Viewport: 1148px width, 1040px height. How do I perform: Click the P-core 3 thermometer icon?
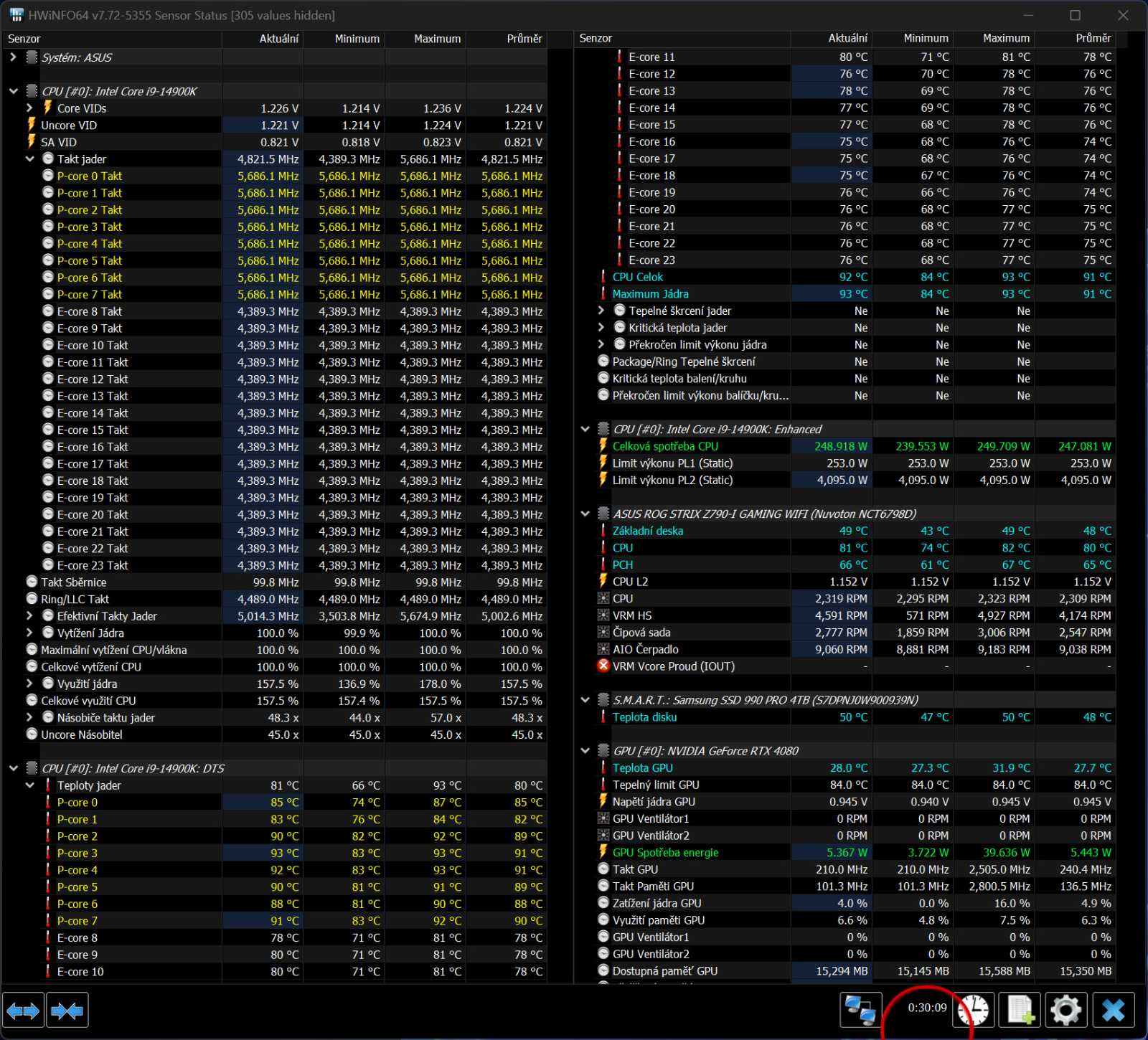coord(48,853)
